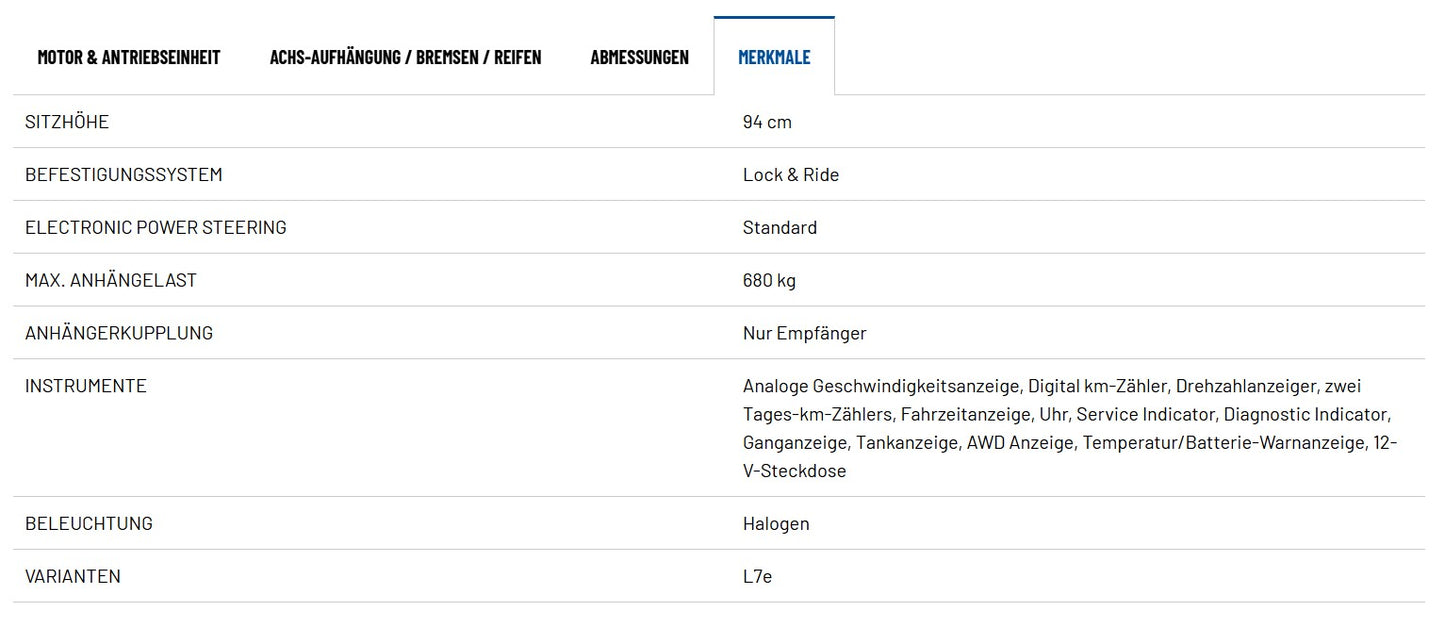1445x628 pixels.
Task: Click the 680 kg towing value
Action: [x=769, y=281]
